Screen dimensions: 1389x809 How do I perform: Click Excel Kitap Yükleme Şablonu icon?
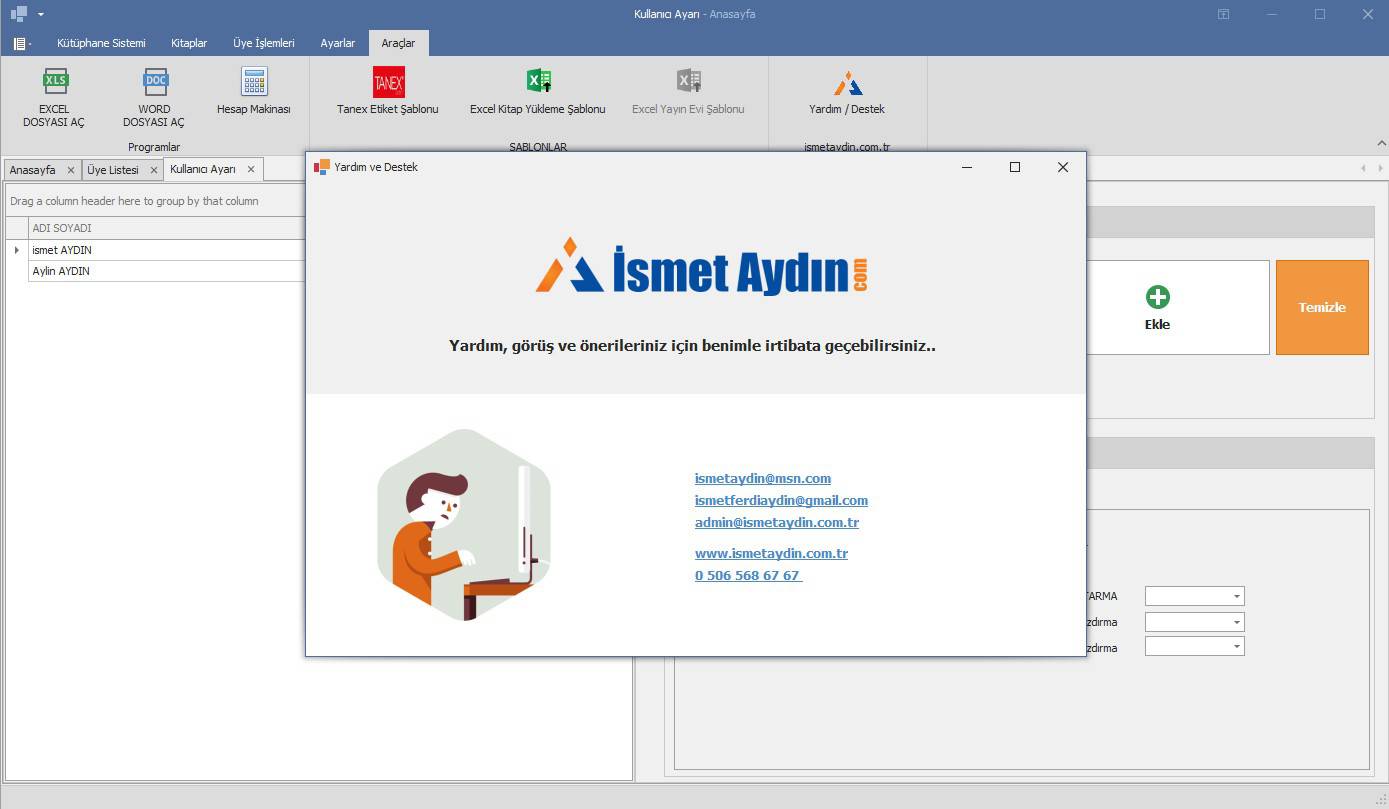pos(538,82)
